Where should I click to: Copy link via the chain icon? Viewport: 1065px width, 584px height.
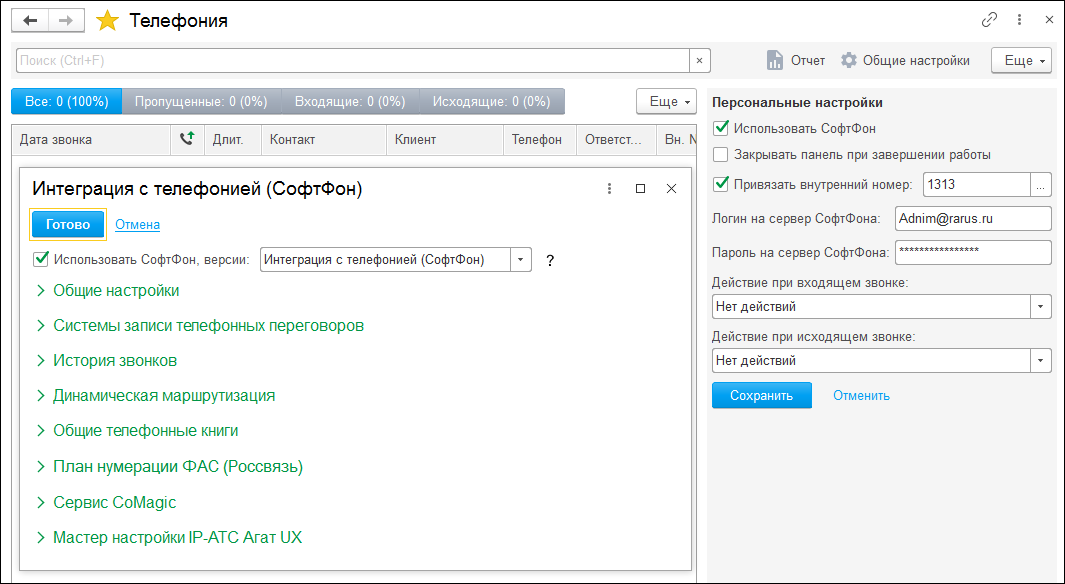[x=989, y=20]
